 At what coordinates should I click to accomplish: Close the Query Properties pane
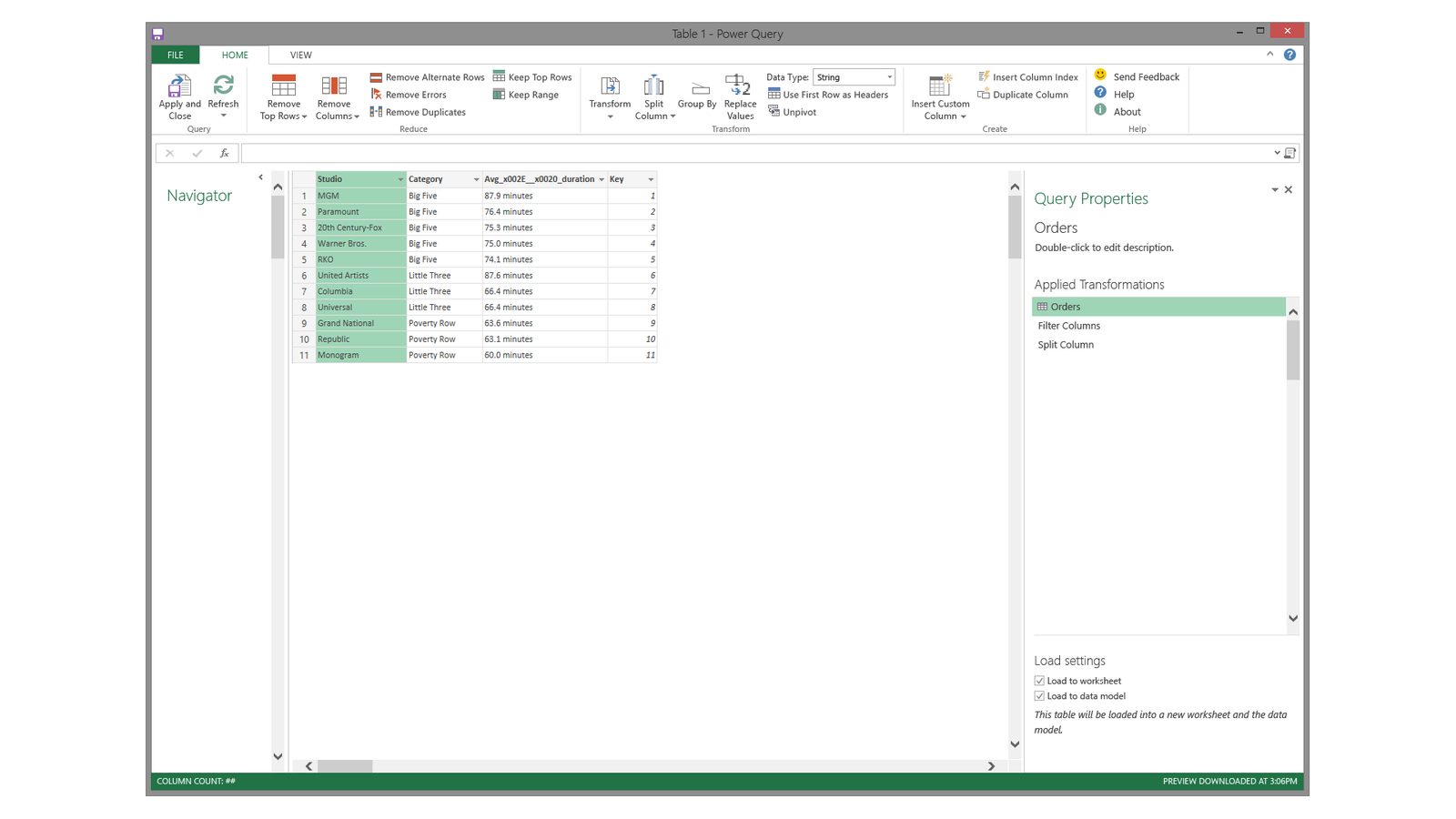(x=1289, y=189)
